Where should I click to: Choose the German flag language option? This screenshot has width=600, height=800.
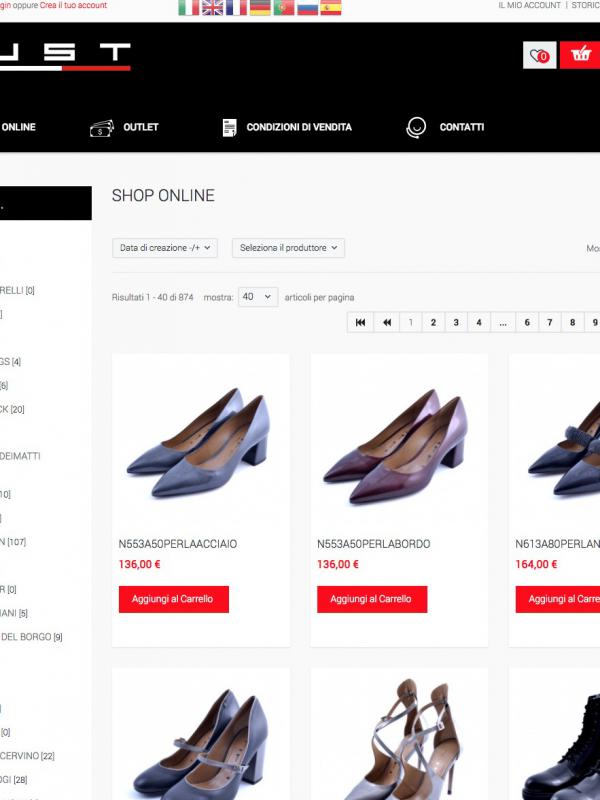click(260, 8)
